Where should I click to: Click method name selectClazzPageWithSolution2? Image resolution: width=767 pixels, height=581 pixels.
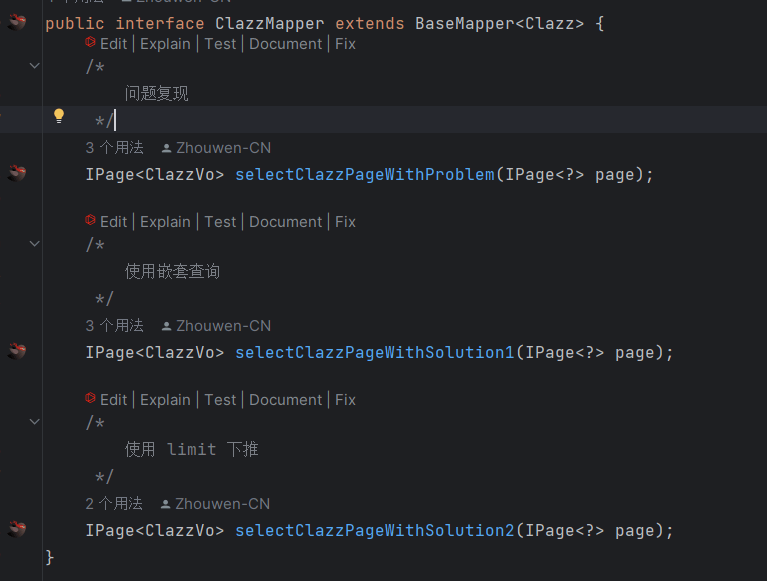(375, 531)
